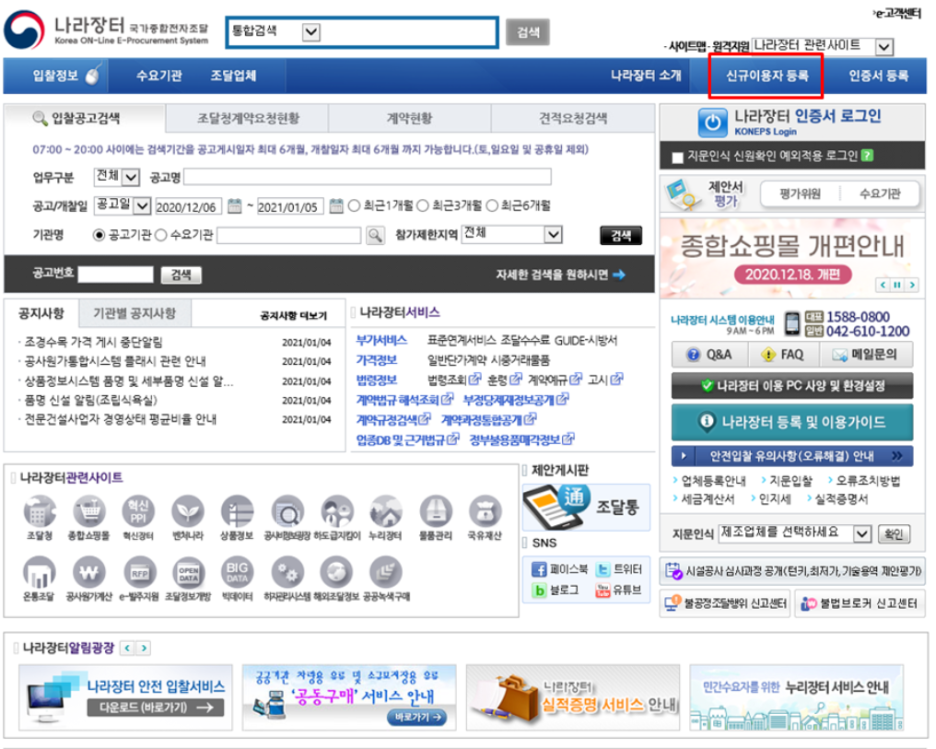Open the 누리장터 house icon
936x749 pixels.
point(386,512)
